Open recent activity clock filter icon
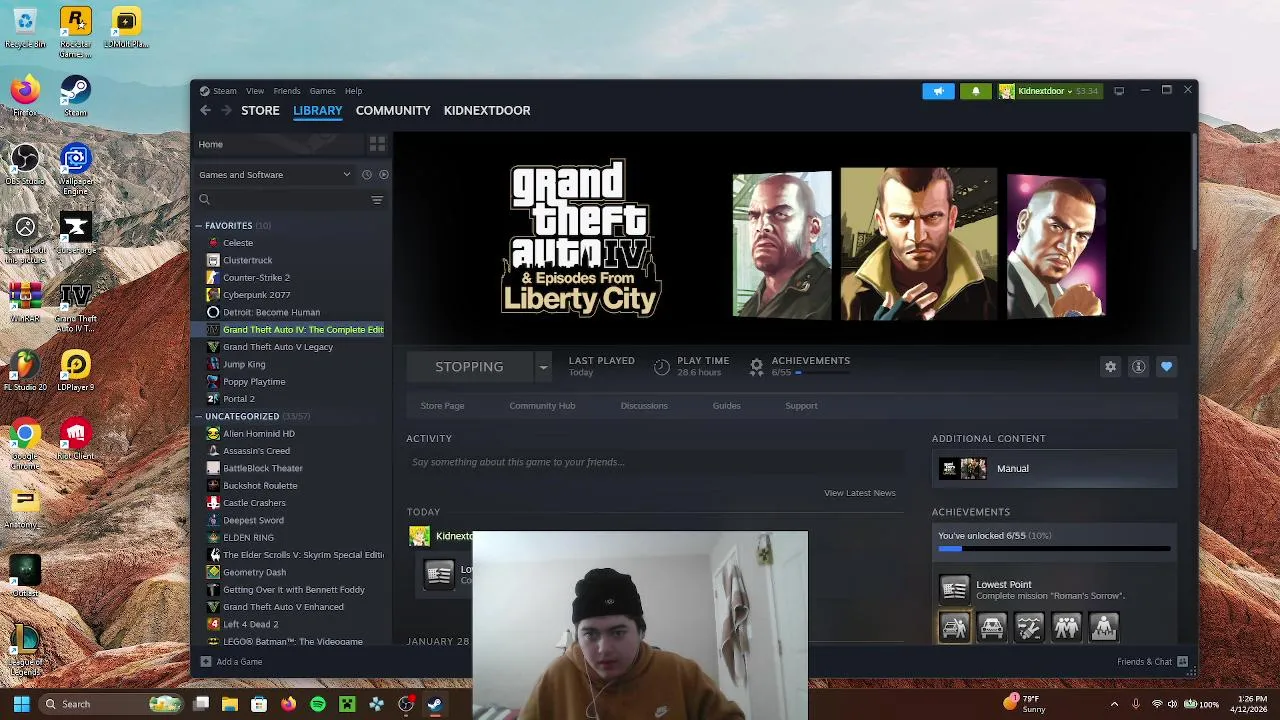This screenshot has width=1280, height=720. [367, 175]
